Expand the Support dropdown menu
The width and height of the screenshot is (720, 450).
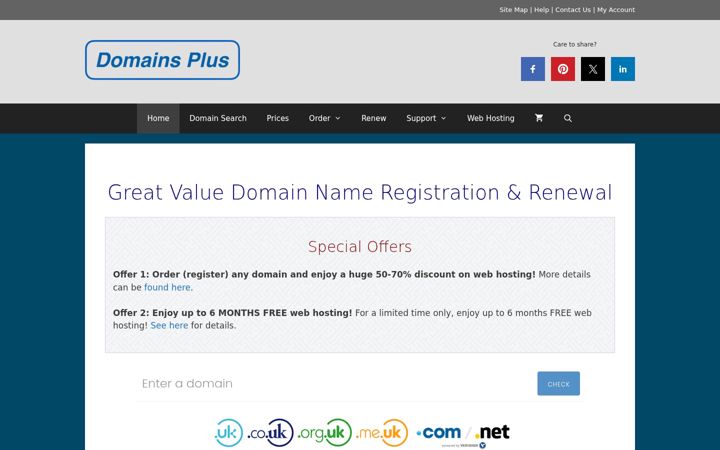[426, 118]
